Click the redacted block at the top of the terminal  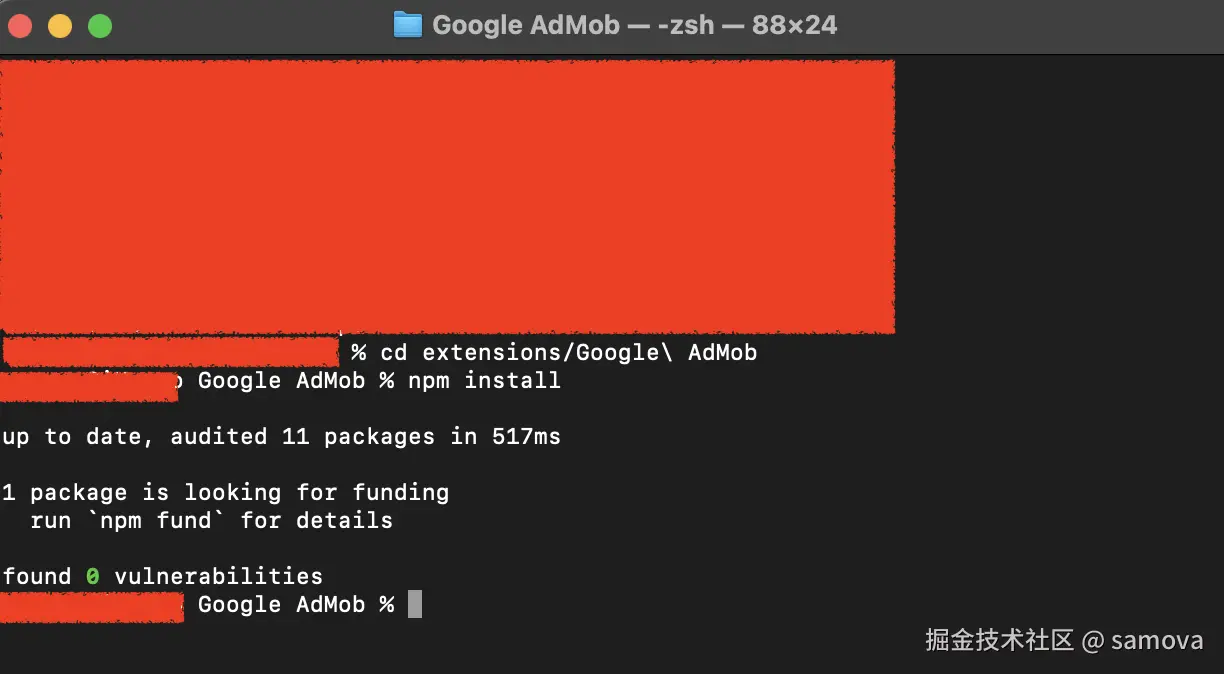pyautogui.click(x=447, y=194)
